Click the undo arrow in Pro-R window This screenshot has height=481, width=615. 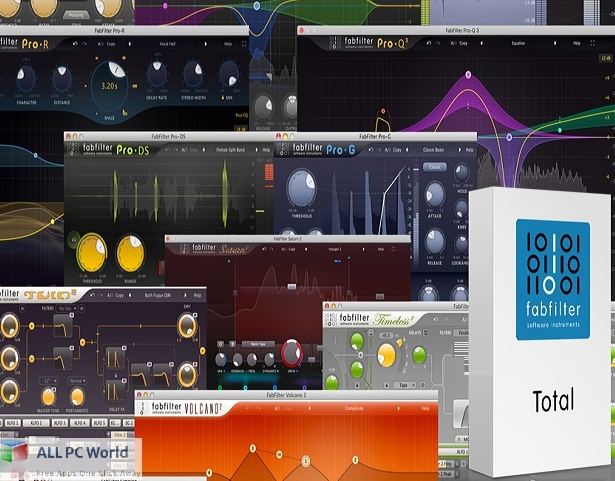(x=75, y=44)
